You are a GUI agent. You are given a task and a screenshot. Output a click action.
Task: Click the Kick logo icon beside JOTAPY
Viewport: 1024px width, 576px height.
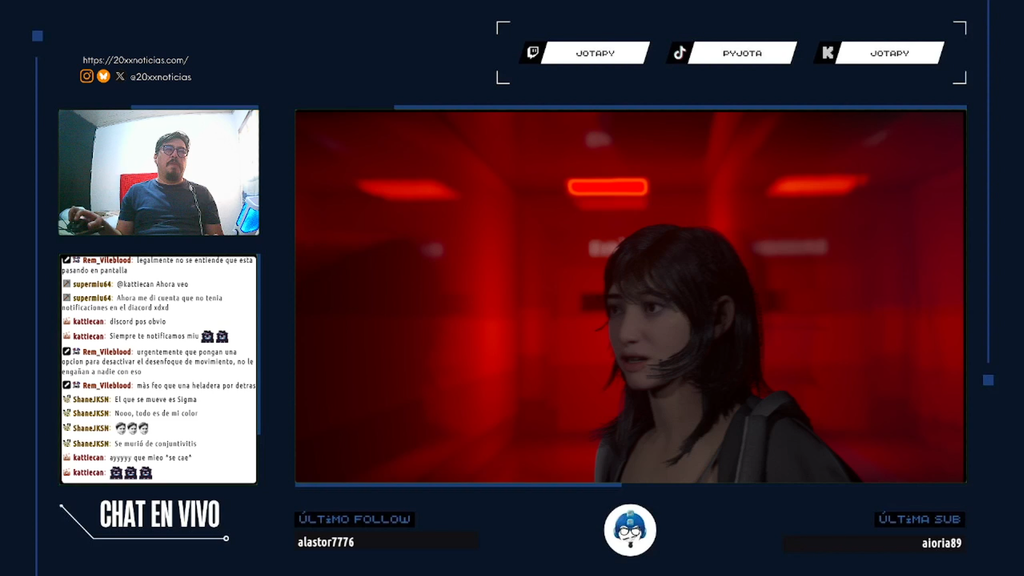[x=827, y=53]
